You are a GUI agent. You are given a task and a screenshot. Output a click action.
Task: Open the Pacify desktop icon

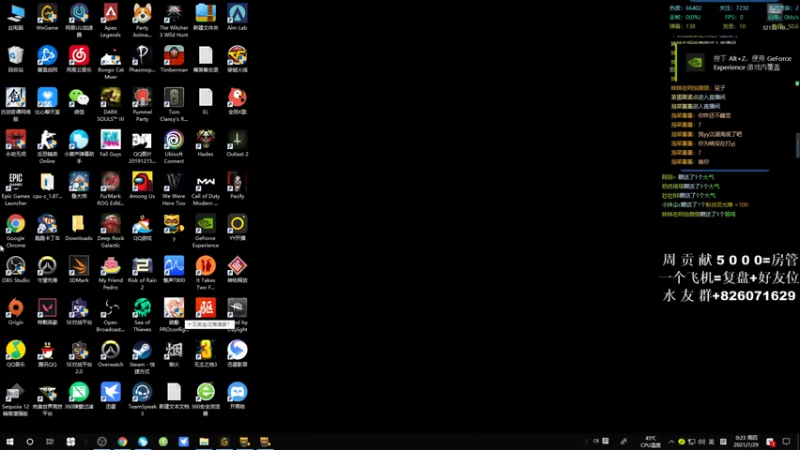tap(237, 185)
